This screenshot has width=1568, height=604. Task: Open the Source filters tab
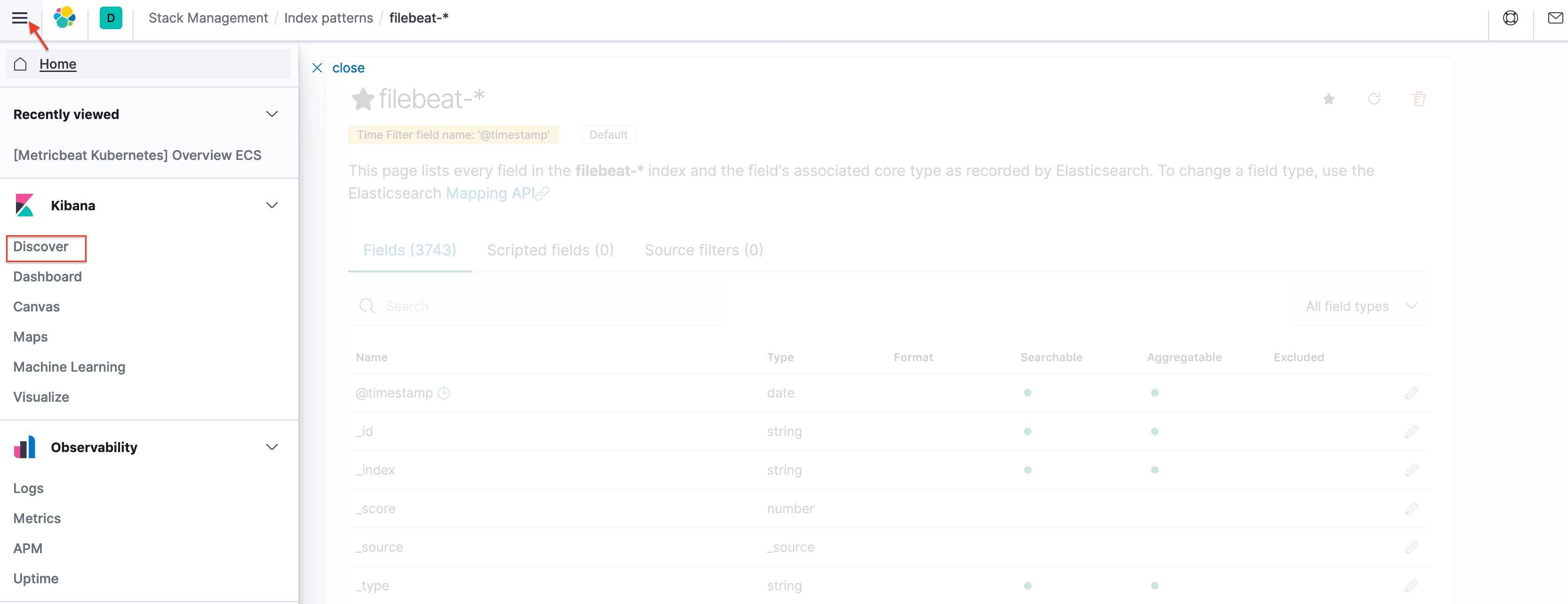pos(704,249)
